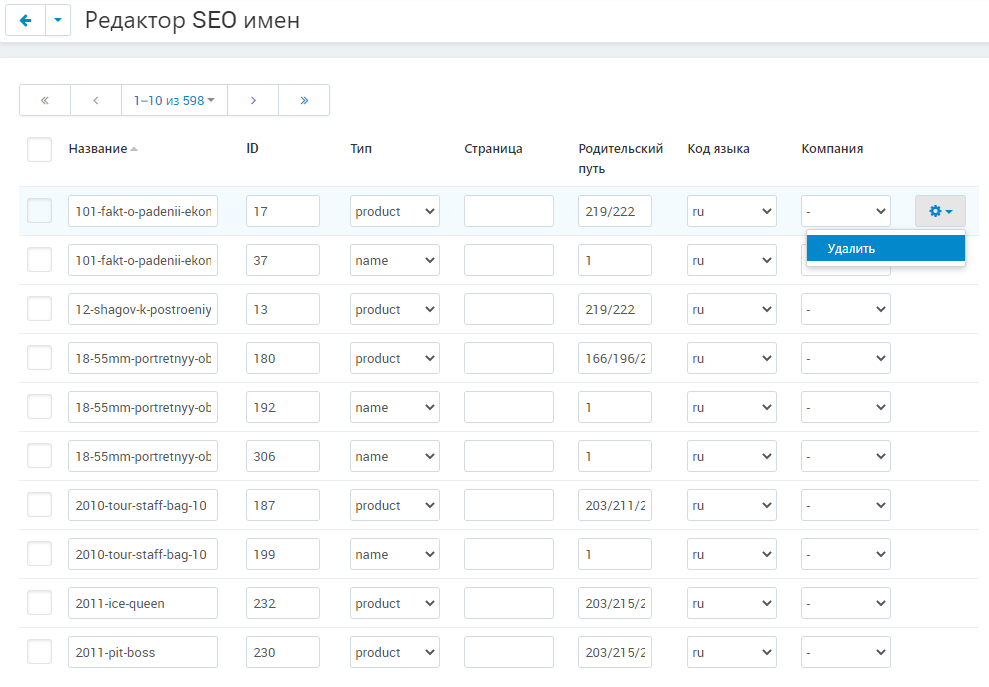Open the Код языка dropdown for ID 13
Viewport: 989px width, 687px height.
point(732,309)
